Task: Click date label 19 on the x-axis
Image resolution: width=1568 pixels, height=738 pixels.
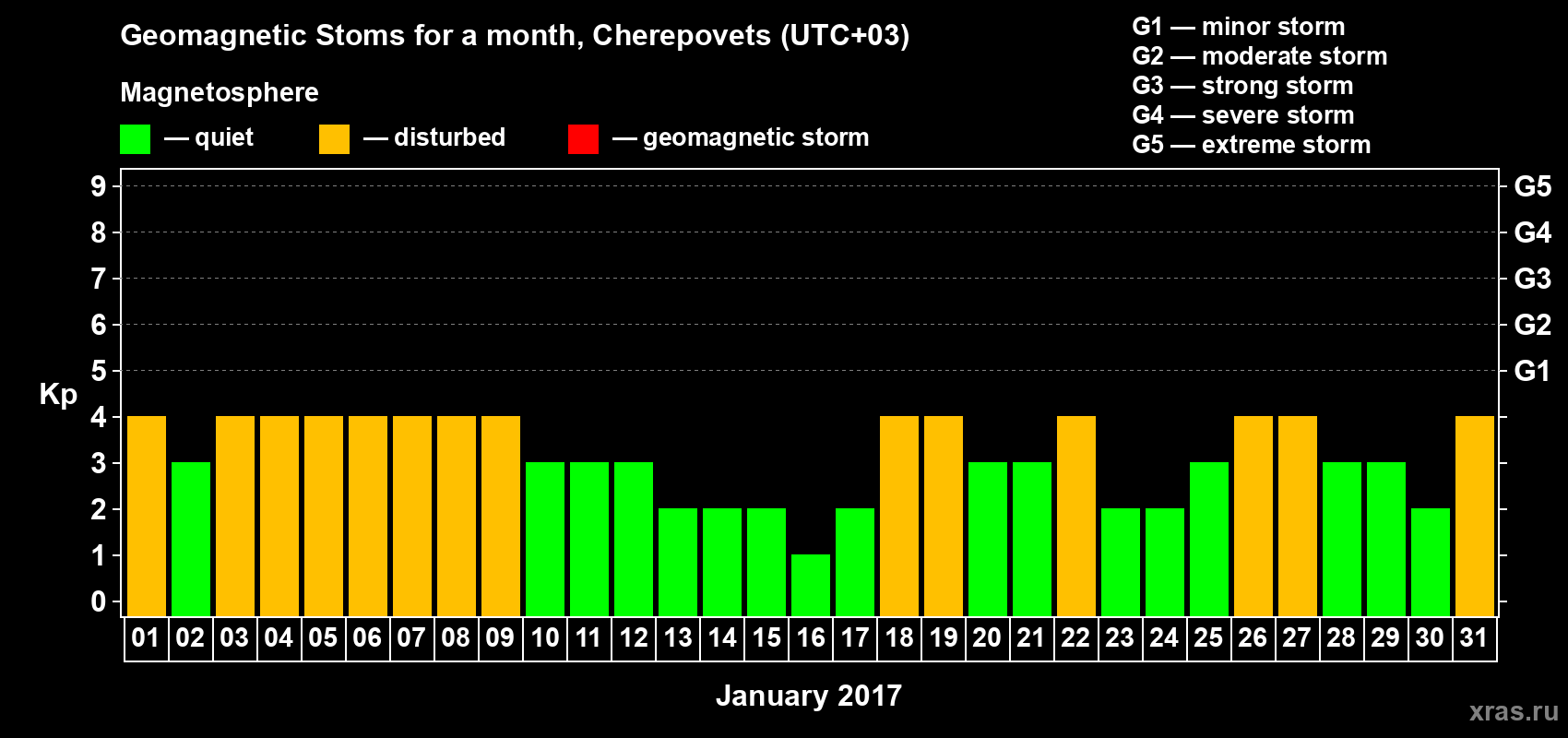Action: click(x=944, y=638)
